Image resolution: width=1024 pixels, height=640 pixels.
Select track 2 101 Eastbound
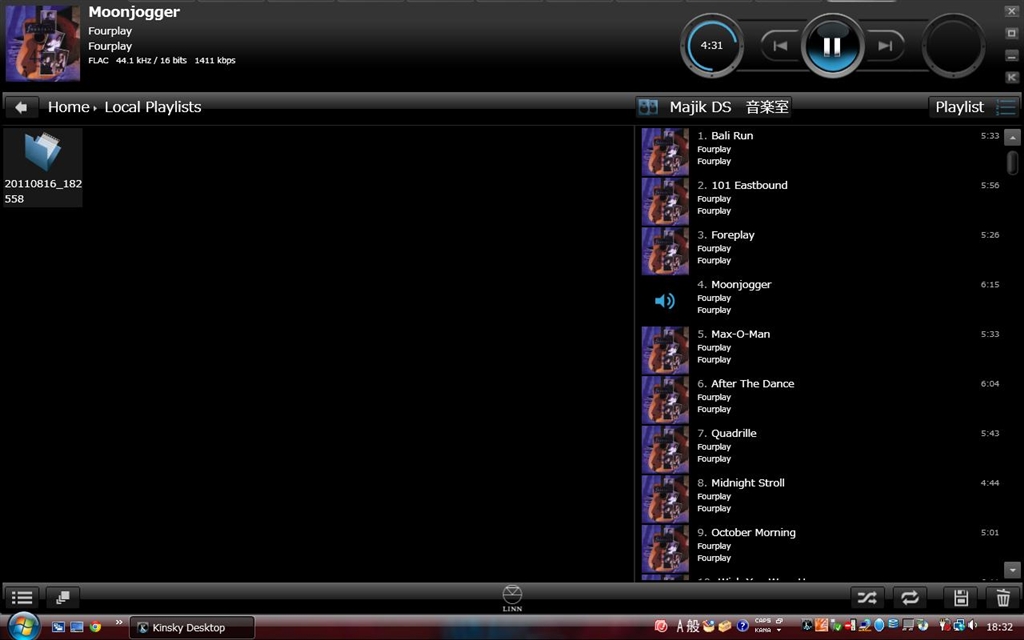pyautogui.click(x=822, y=200)
